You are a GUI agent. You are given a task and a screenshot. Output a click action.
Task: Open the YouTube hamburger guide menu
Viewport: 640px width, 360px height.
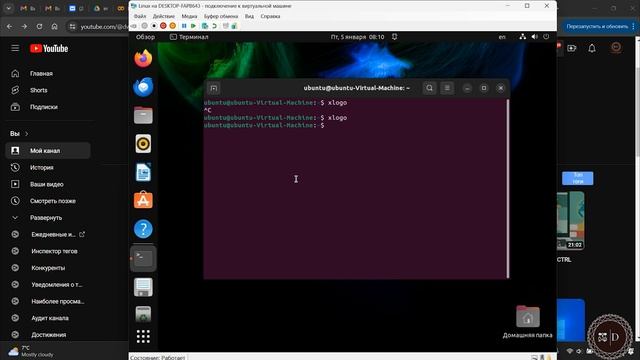tap(15, 48)
